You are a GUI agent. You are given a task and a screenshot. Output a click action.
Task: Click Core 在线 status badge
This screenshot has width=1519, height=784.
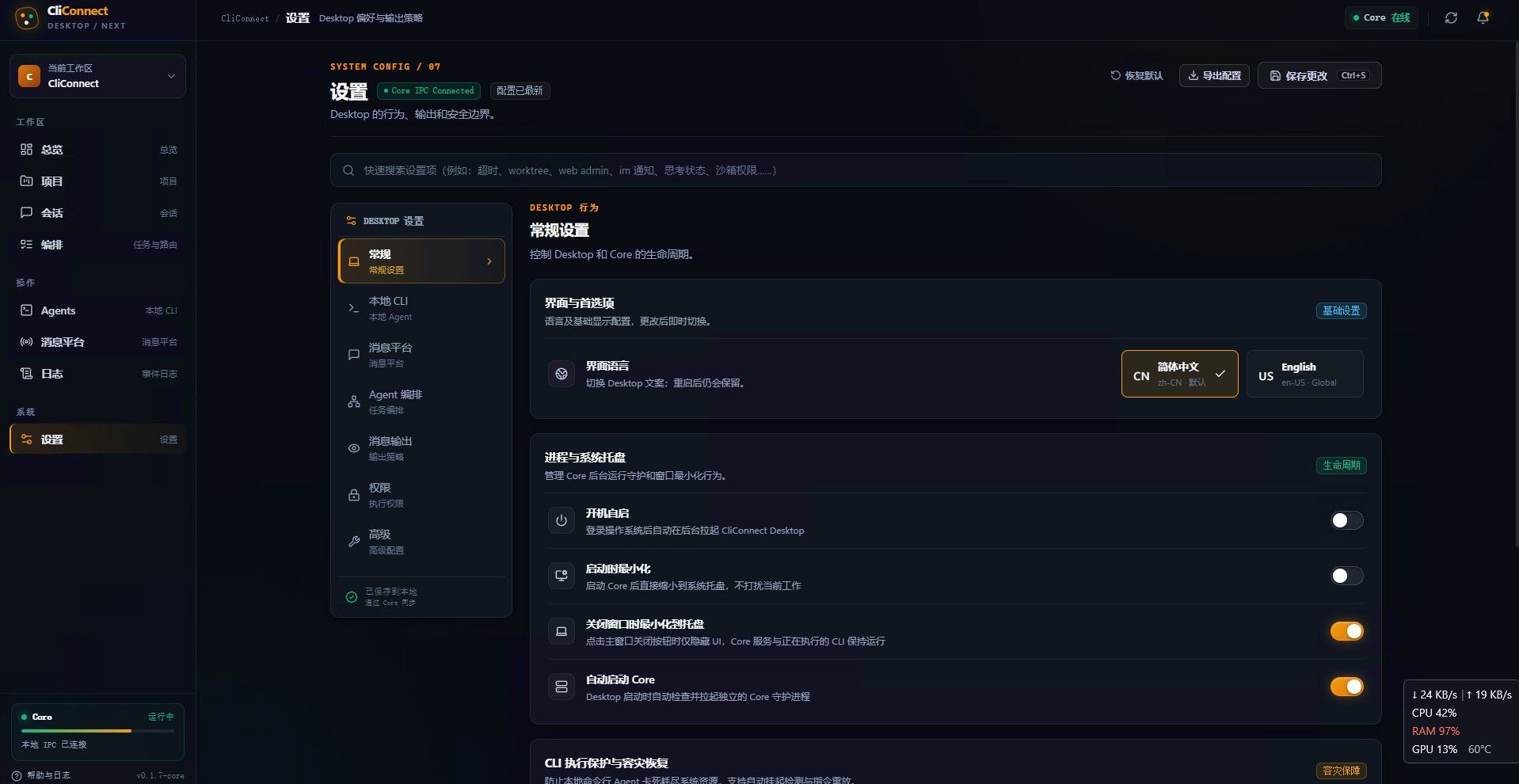tap(1381, 17)
